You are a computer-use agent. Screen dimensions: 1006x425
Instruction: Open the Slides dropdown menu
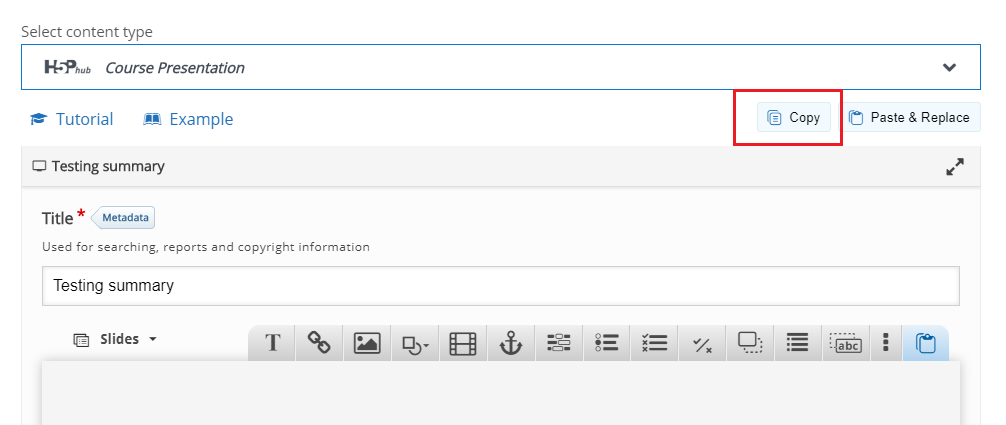[x=115, y=340]
